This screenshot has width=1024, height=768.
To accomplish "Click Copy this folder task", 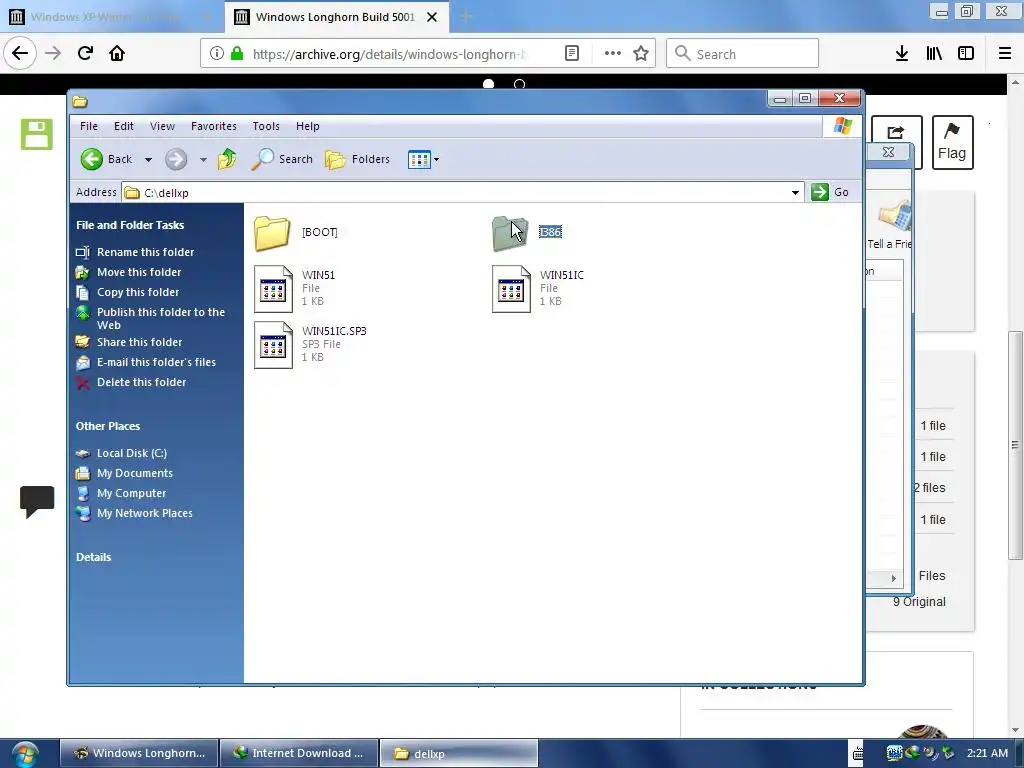I will point(138,293).
